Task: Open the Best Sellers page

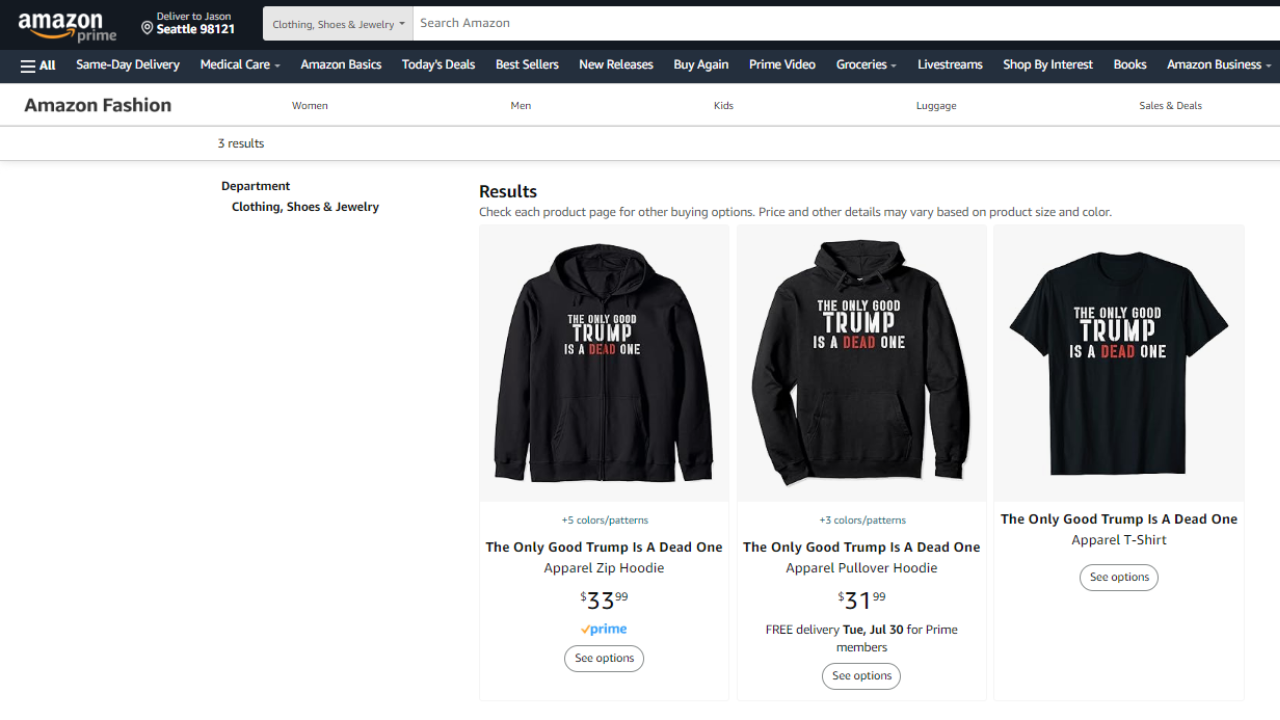Action: 527,65
